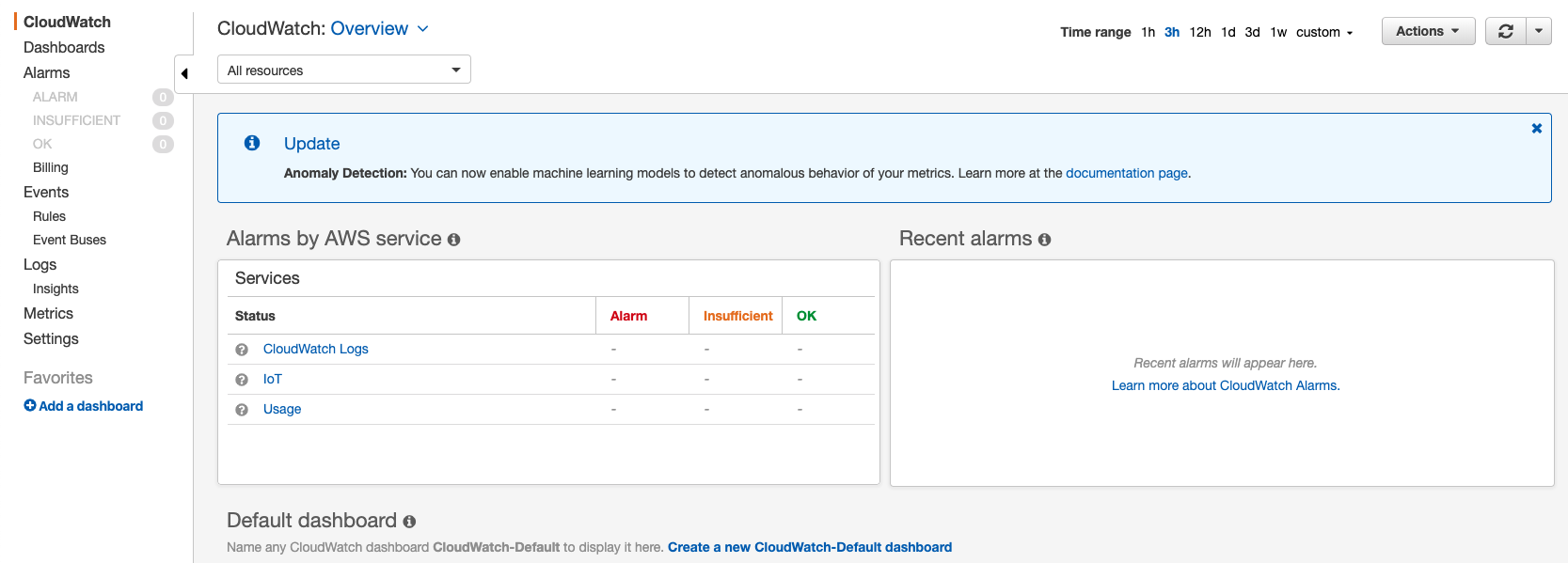This screenshot has width=1568, height=563.
Task: Click info icon next to Default dashboard
Action: 409,522
